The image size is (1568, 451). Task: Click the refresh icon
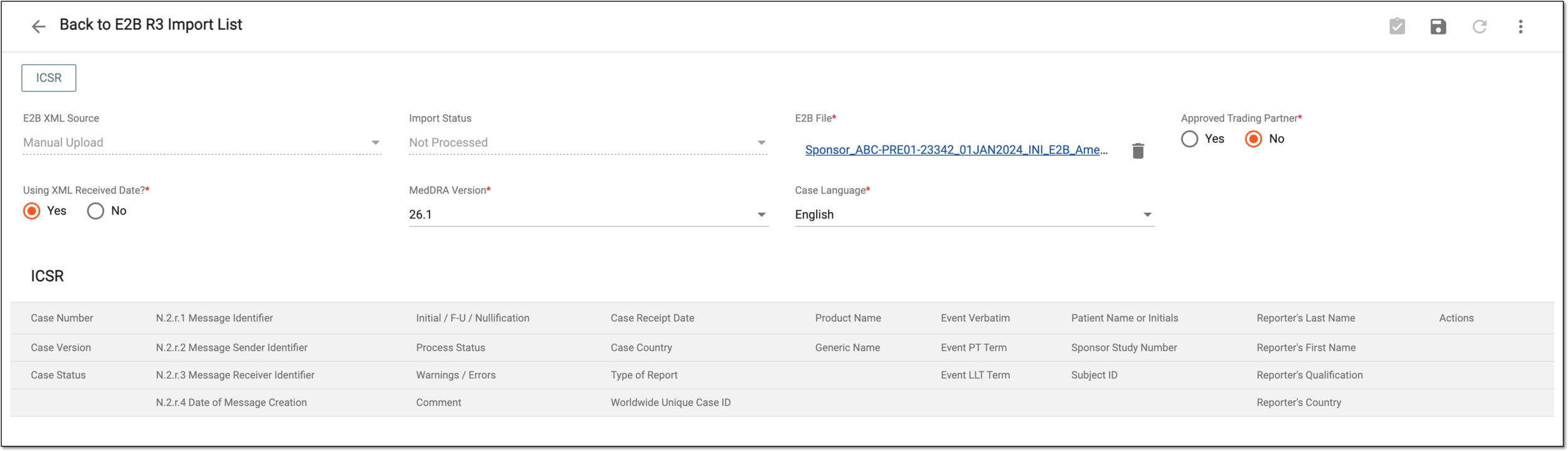pos(1480,26)
